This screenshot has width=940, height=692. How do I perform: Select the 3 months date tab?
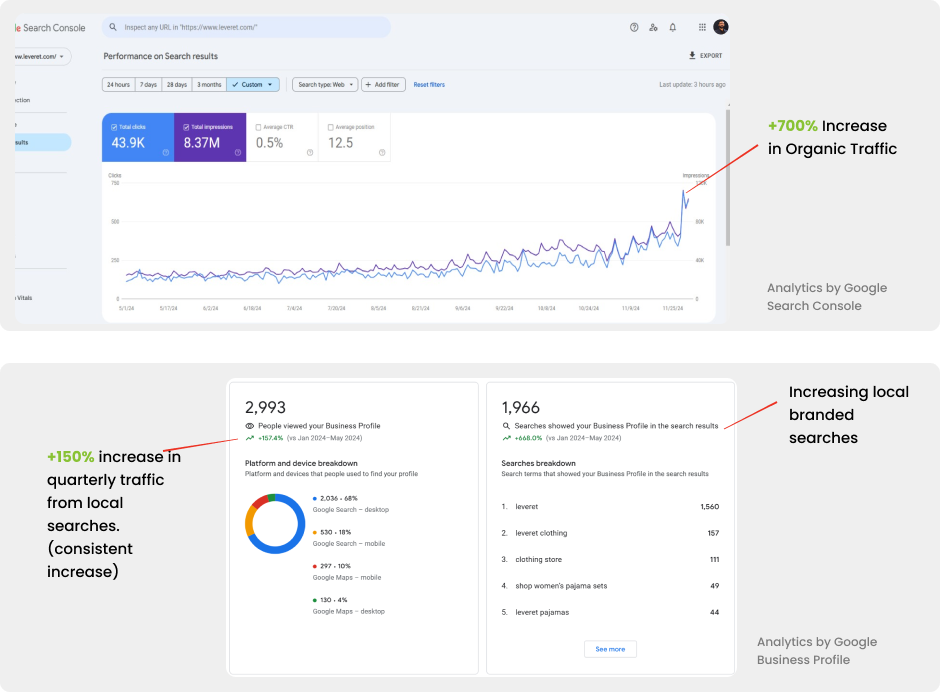[209, 85]
